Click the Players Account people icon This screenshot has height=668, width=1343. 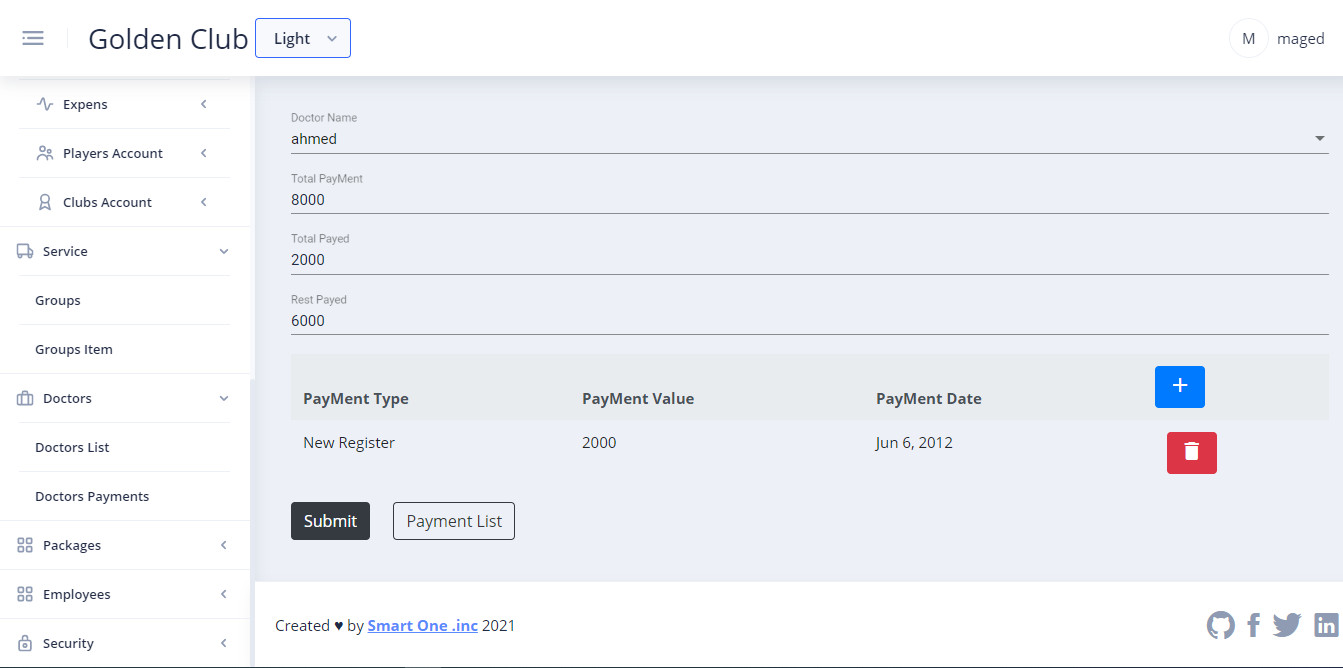pyautogui.click(x=44, y=153)
